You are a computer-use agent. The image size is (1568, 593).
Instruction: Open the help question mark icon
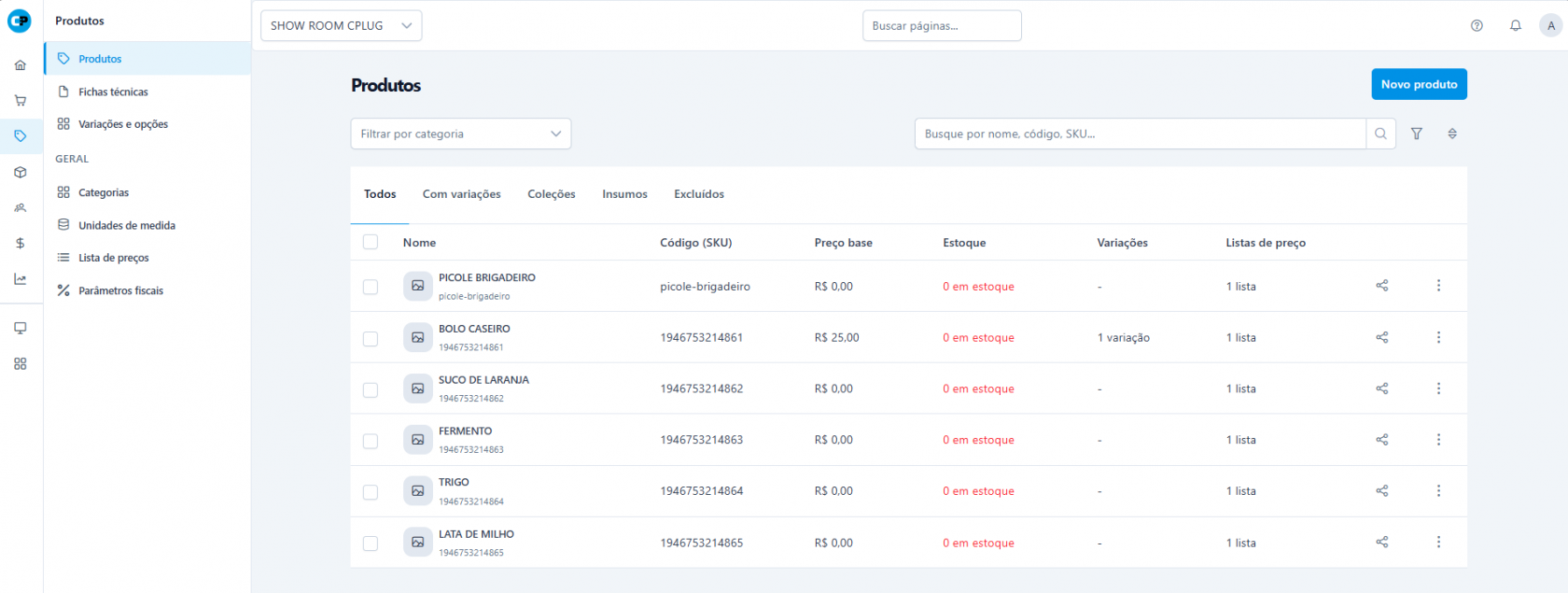(1477, 26)
